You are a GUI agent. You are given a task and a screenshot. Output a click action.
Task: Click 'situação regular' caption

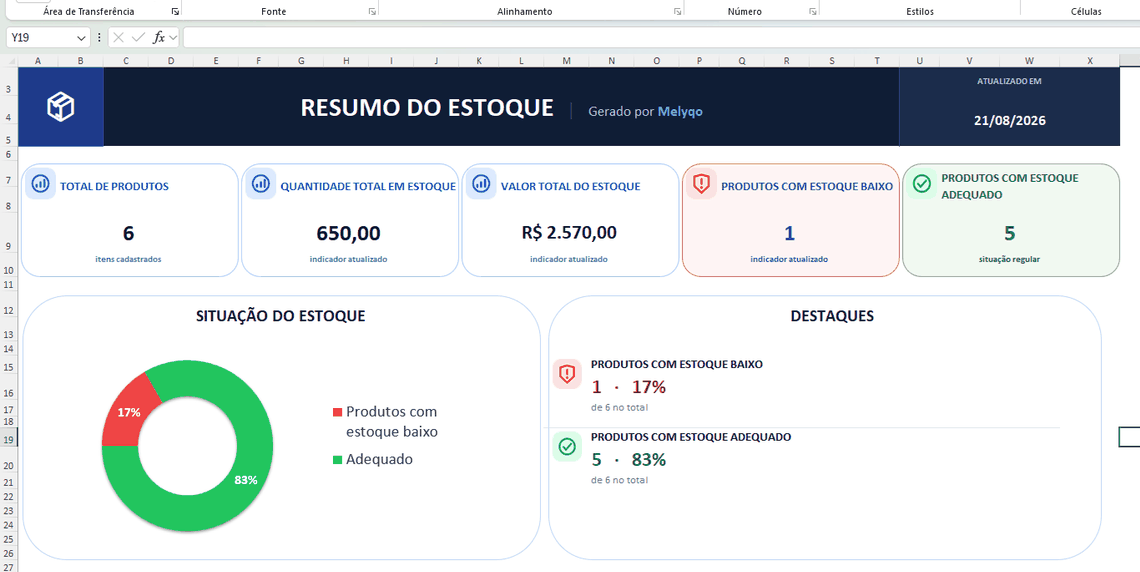click(1010, 259)
